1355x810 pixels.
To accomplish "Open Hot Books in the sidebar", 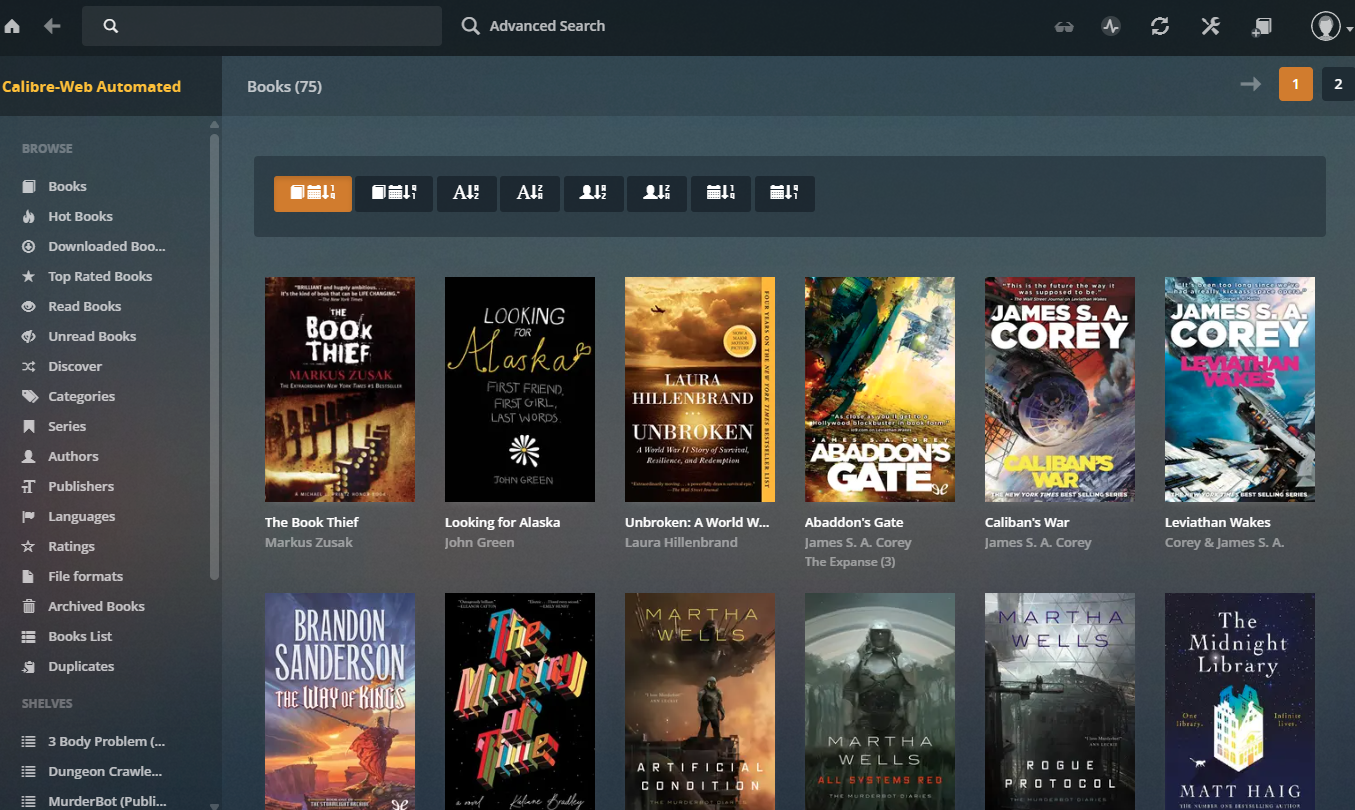I will 80,216.
